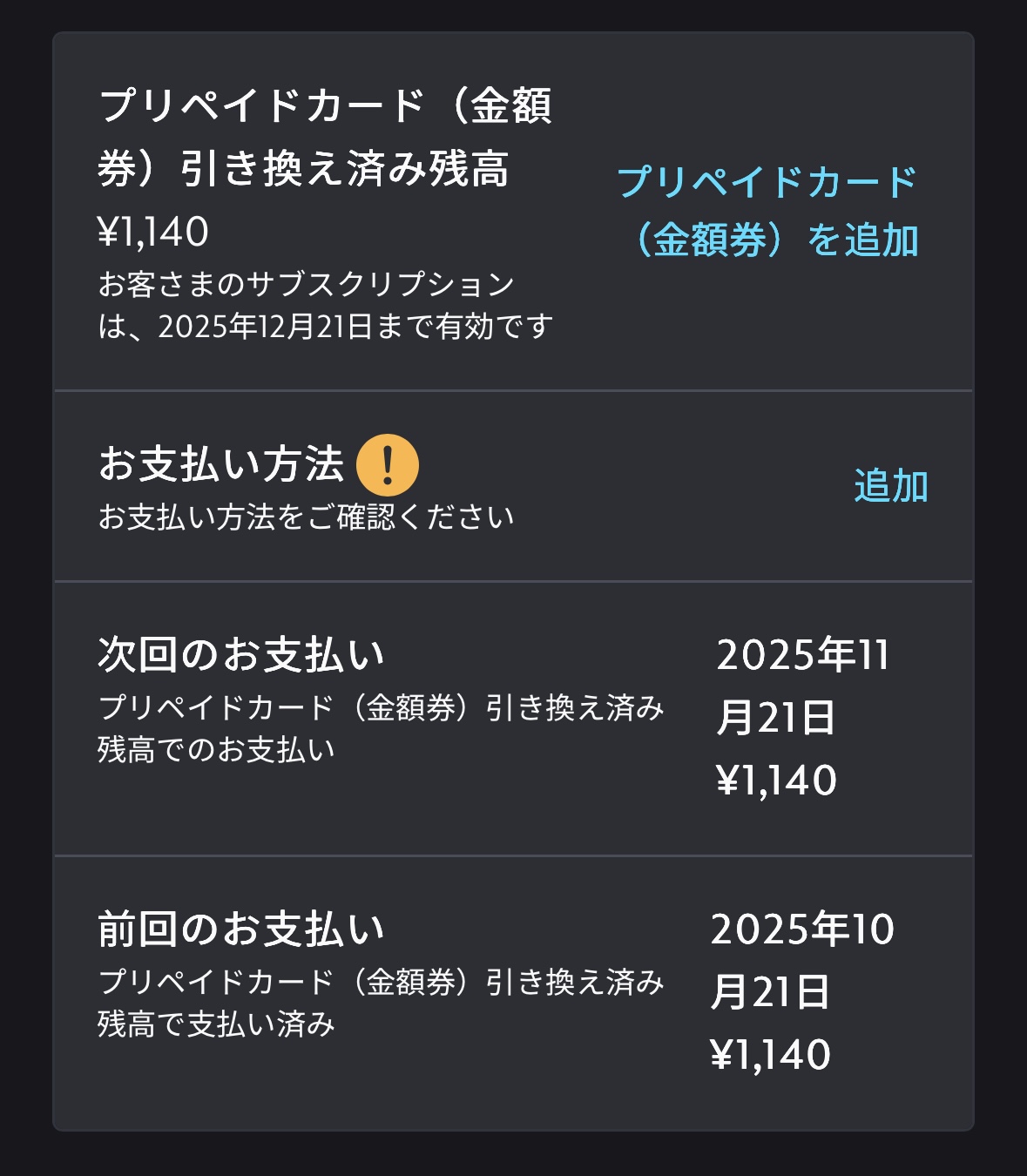Select the お支払い方法 heading
This screenshot has width=1027, height=1176.
[x=221, y=463]
